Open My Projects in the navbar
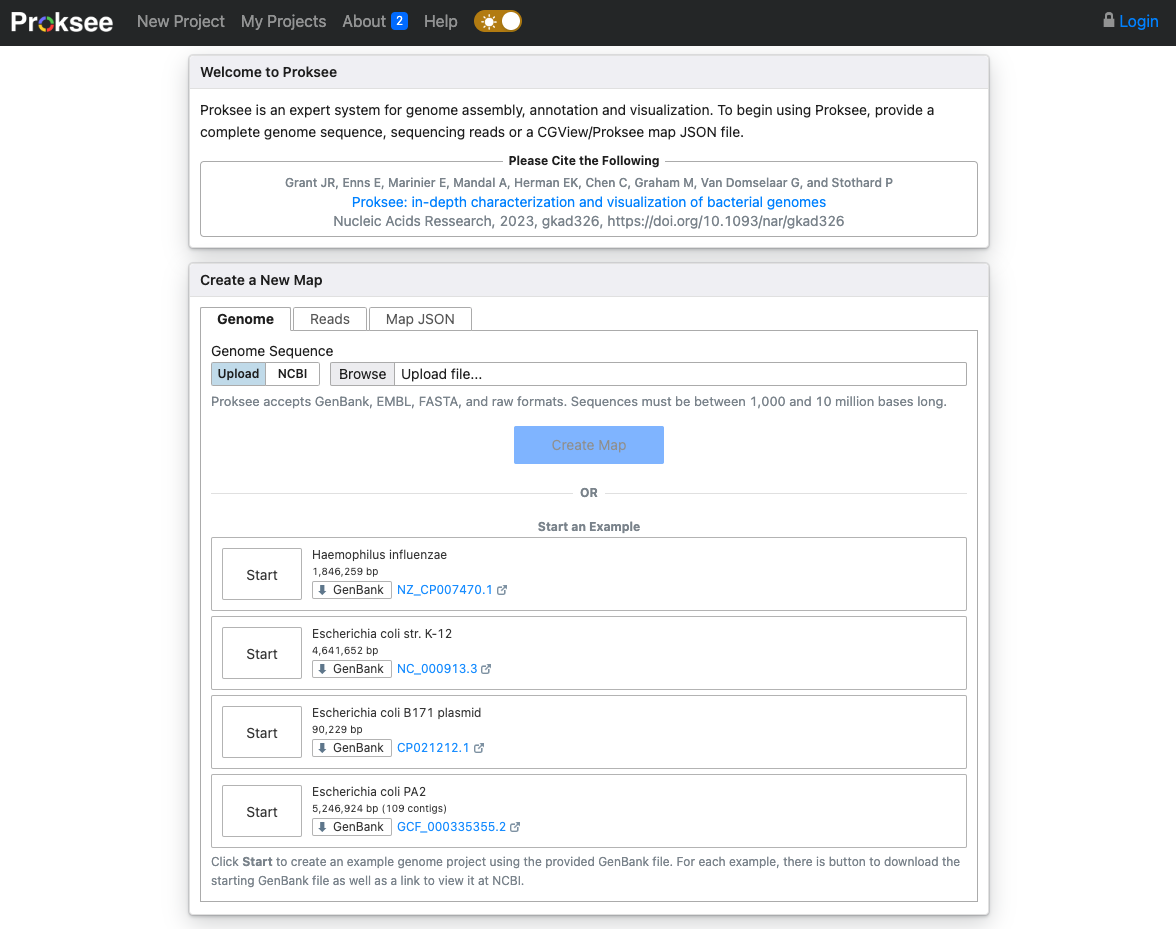The width and height of the screenshot is (1176, 929). click(284, 22)
